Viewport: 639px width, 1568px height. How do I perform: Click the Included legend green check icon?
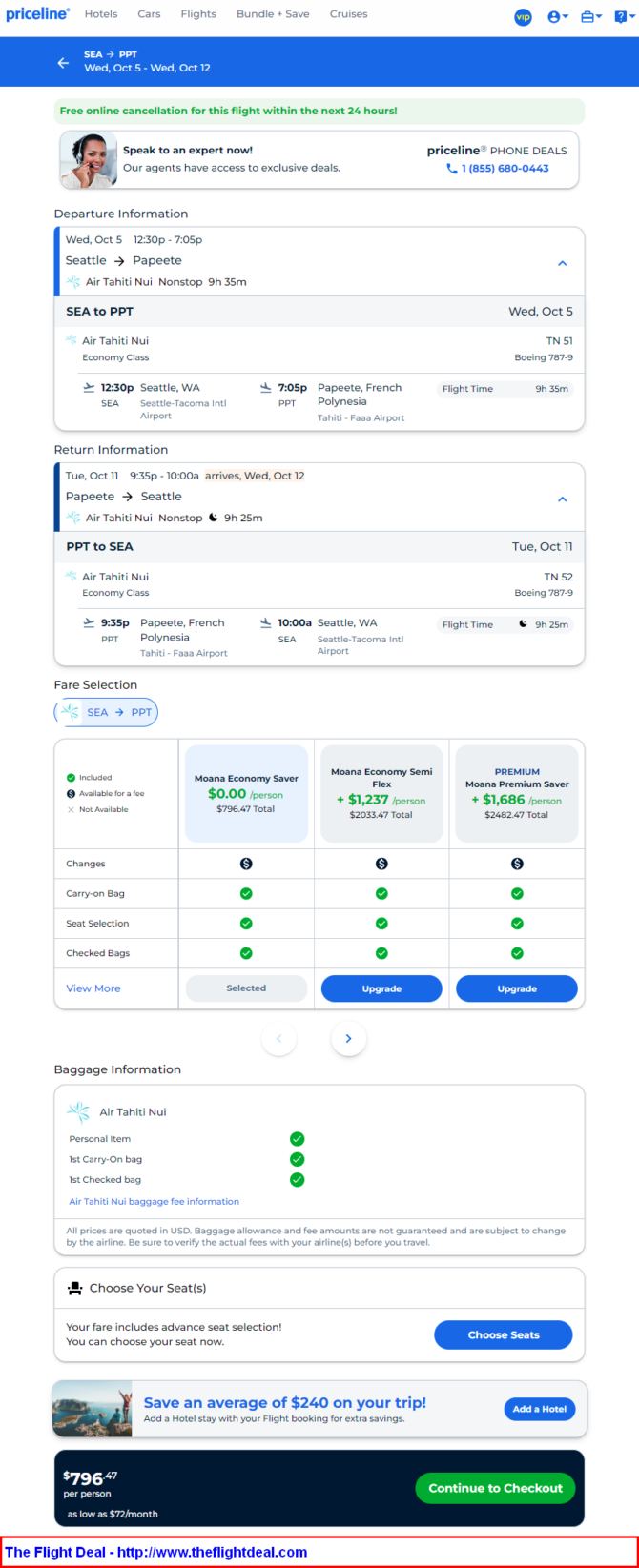click(x=71, y=778)
